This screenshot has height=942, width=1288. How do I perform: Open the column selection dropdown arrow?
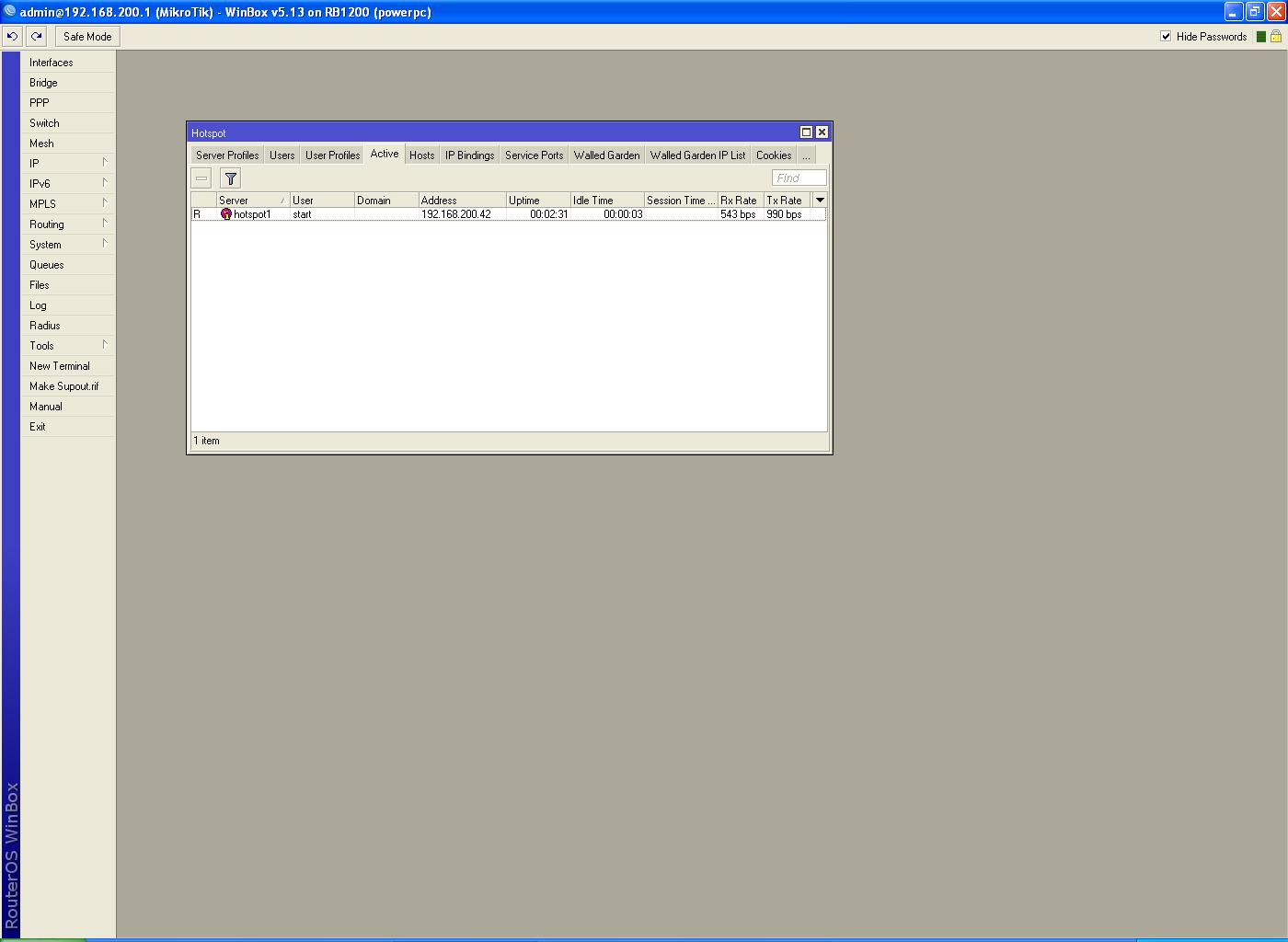[820, 201]
